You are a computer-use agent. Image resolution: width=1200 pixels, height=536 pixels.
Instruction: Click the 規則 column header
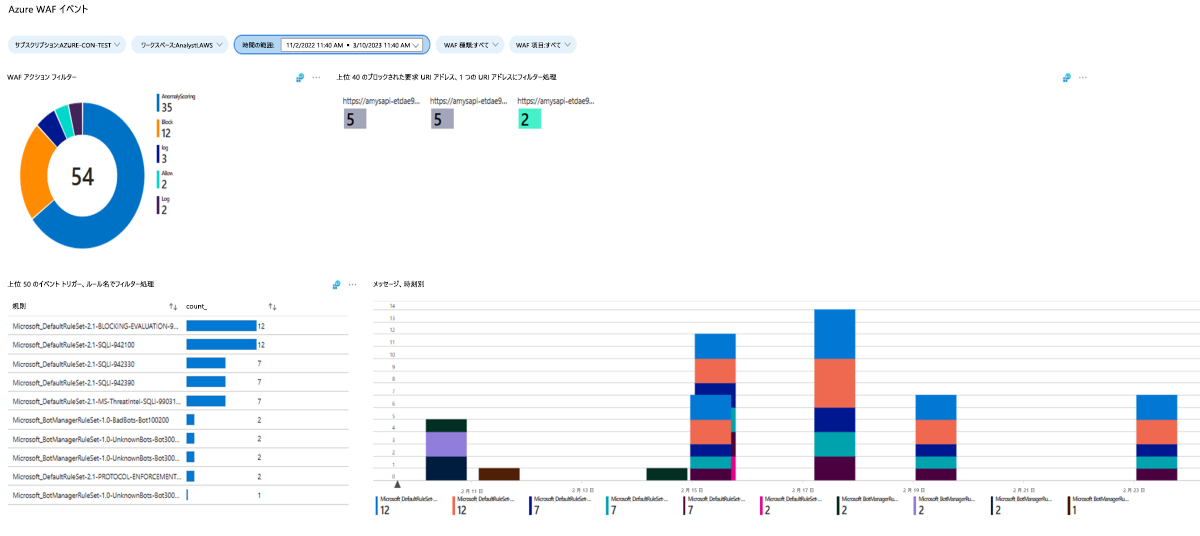tap(19, 306)
